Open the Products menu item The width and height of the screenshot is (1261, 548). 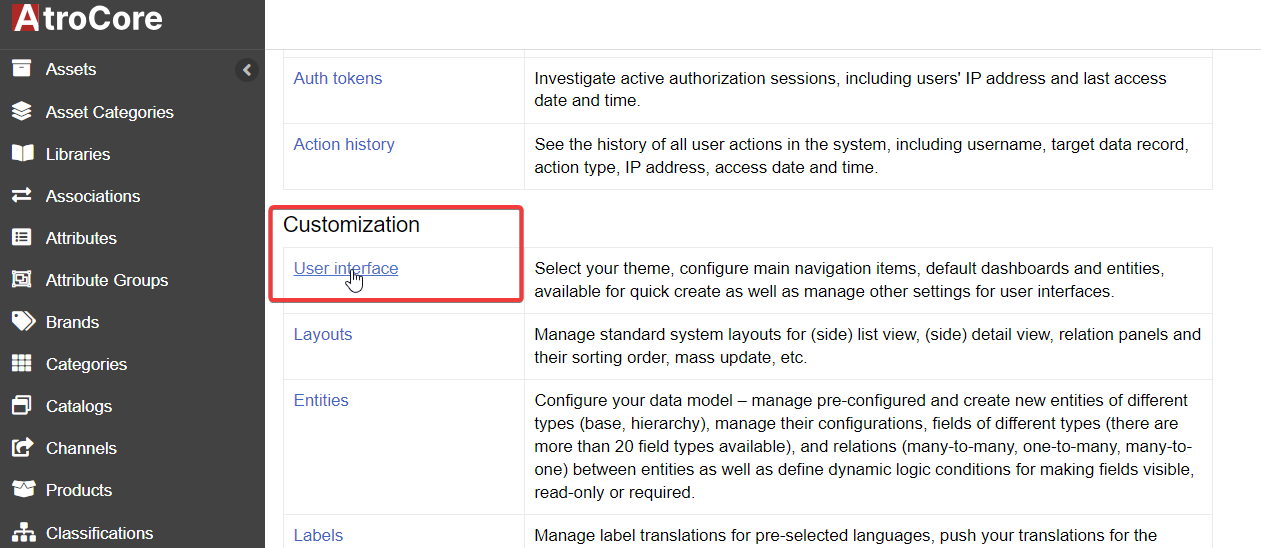[x=78, y=490]
